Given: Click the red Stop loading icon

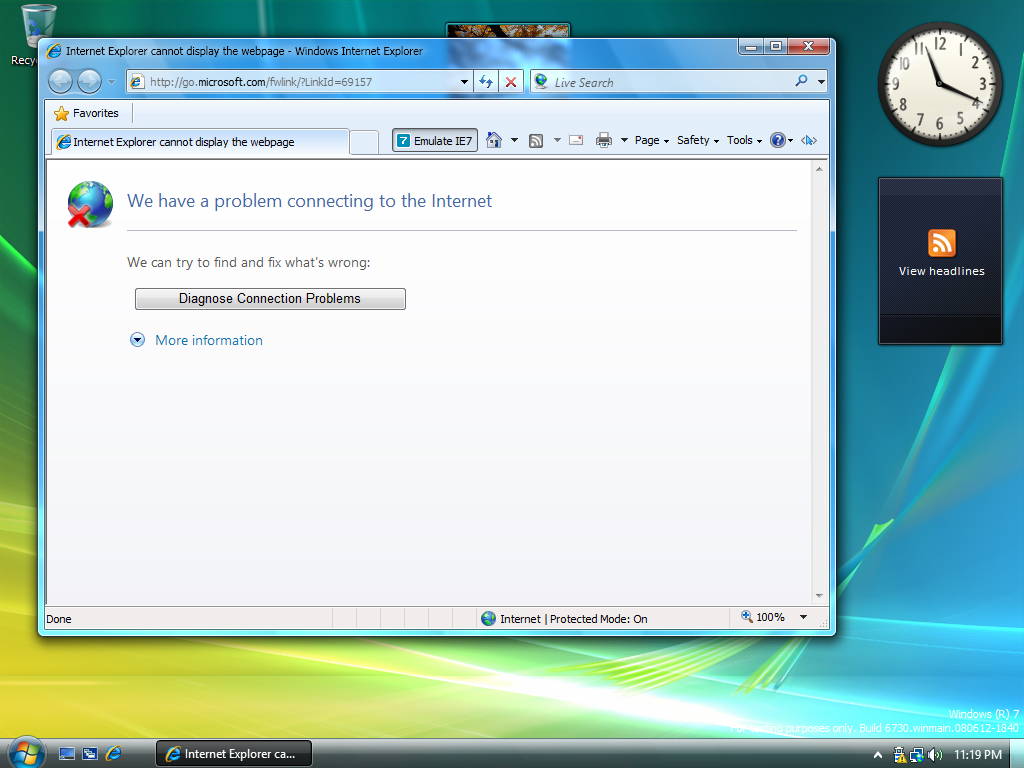Looking at the screenshot, I should coord(511,82).
